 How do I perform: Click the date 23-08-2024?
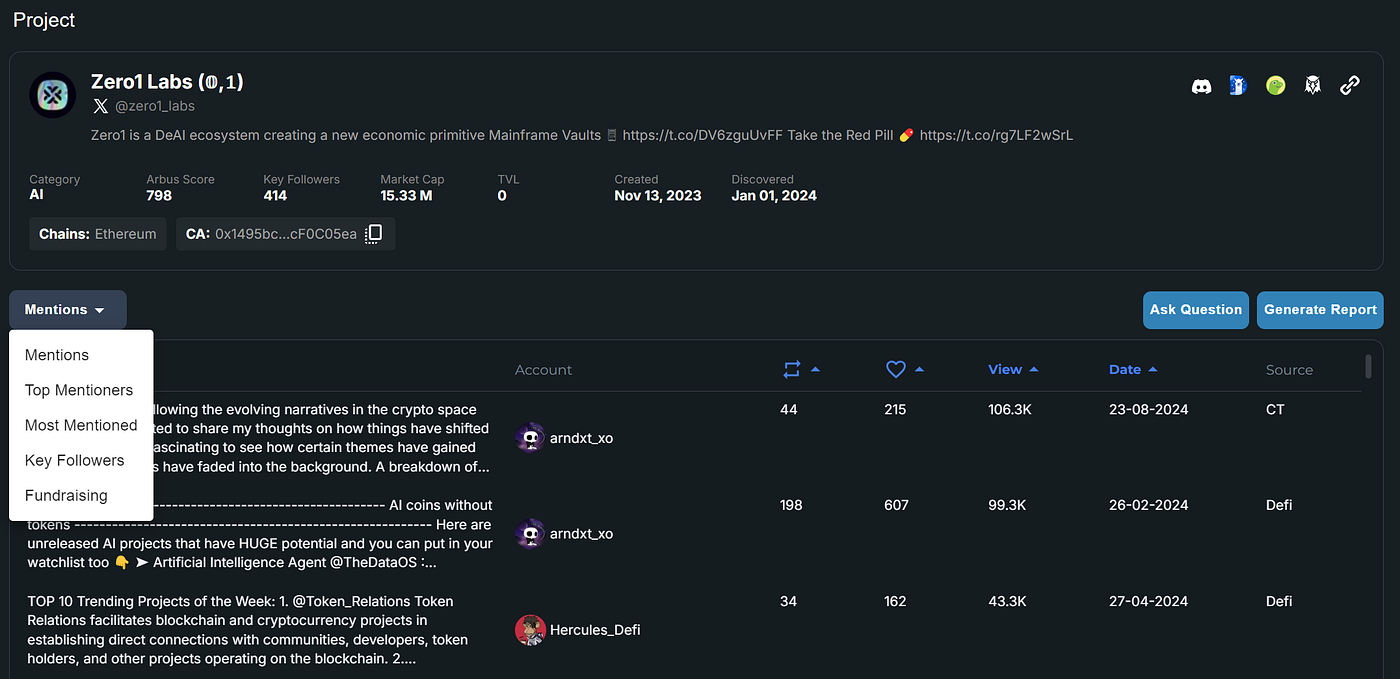tap(1148, 409)
